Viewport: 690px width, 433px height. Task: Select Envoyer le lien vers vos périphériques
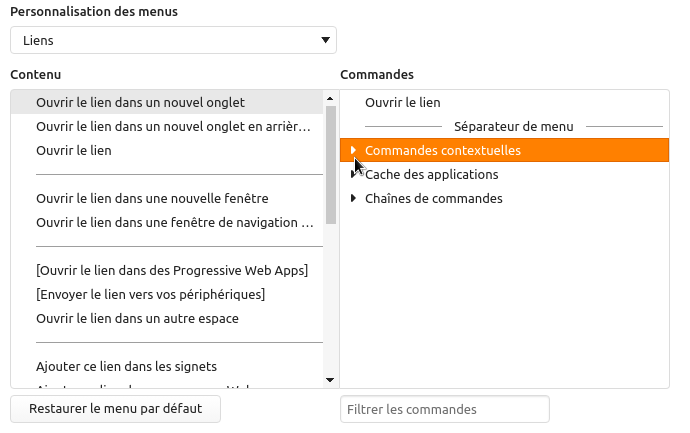pos(150,294)
